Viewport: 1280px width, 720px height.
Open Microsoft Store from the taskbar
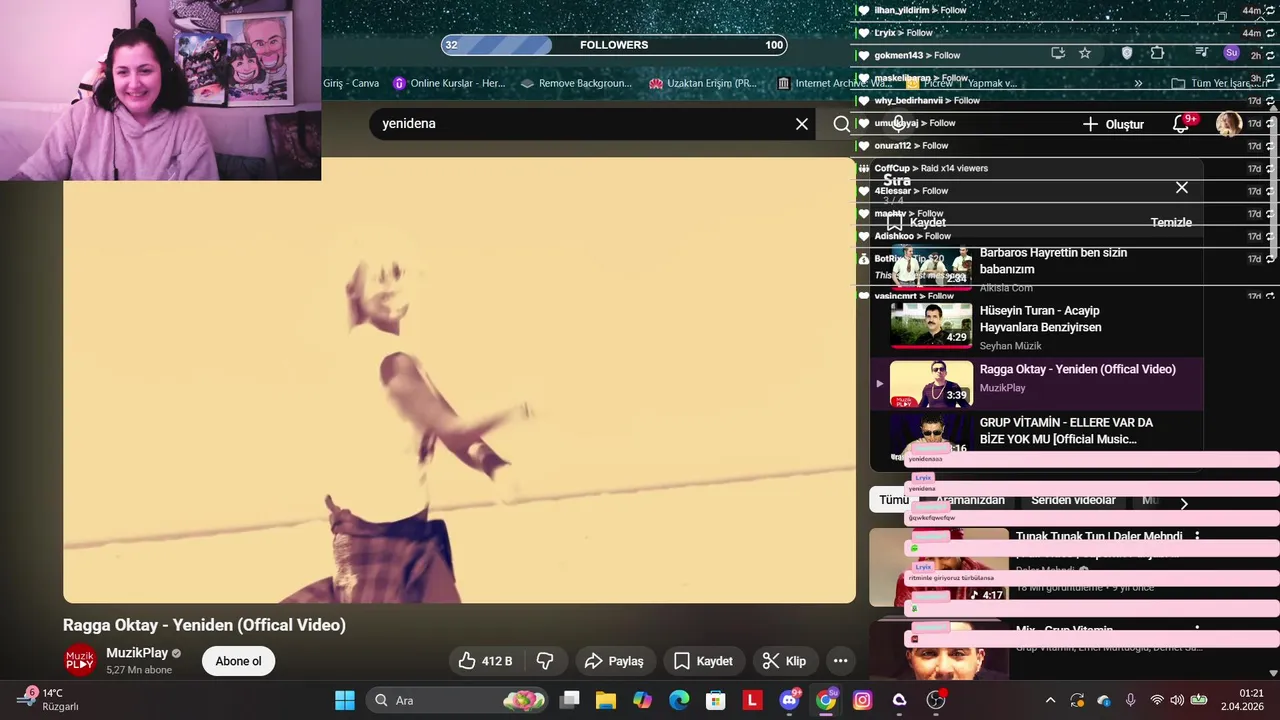click(x=716, y=700)
